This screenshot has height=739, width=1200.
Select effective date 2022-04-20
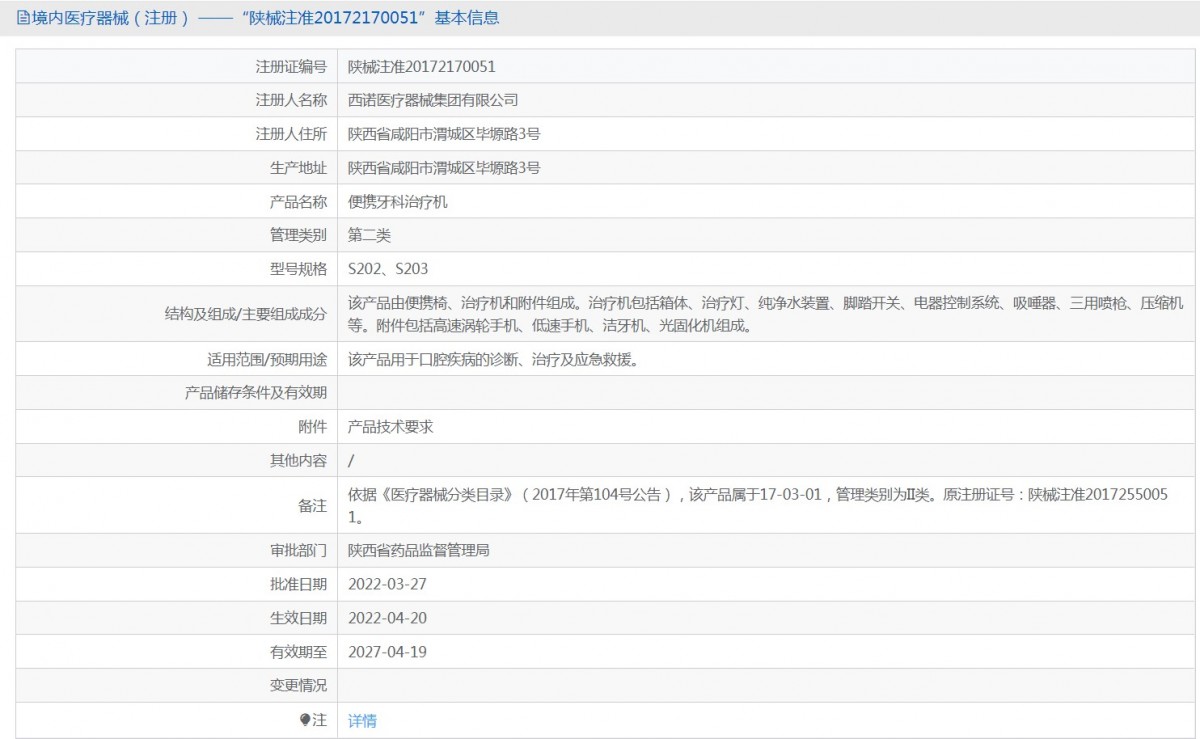[x=387, y=618]
